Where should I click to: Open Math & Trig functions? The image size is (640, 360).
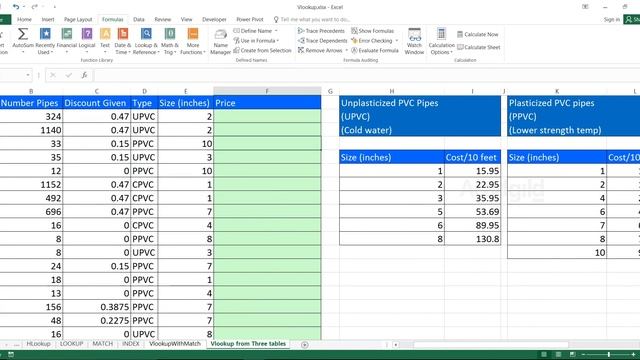[x=170, y=41]
